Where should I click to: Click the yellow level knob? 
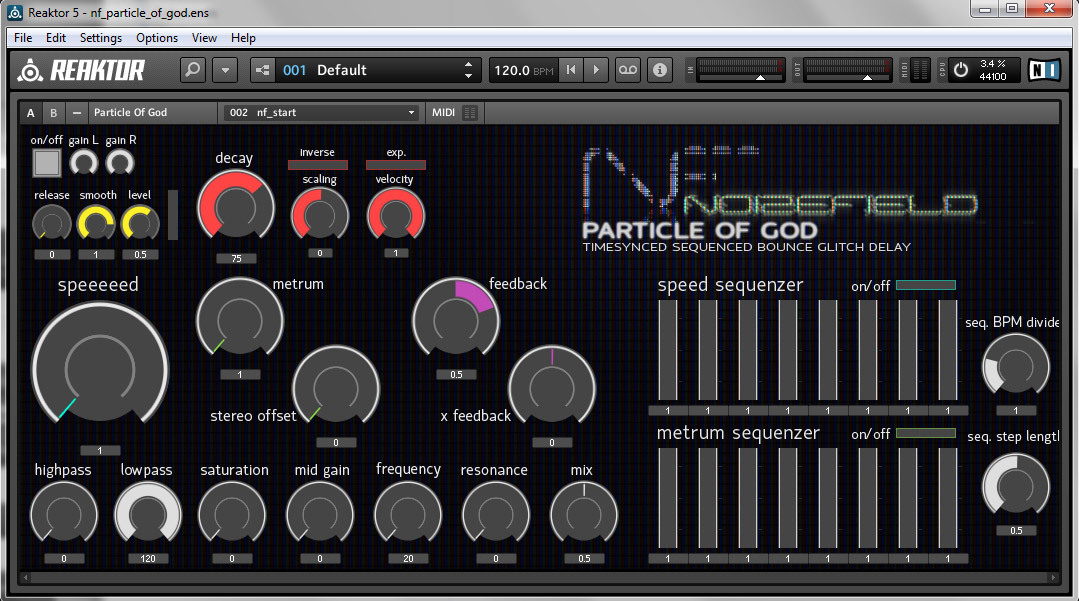(140, 224)
